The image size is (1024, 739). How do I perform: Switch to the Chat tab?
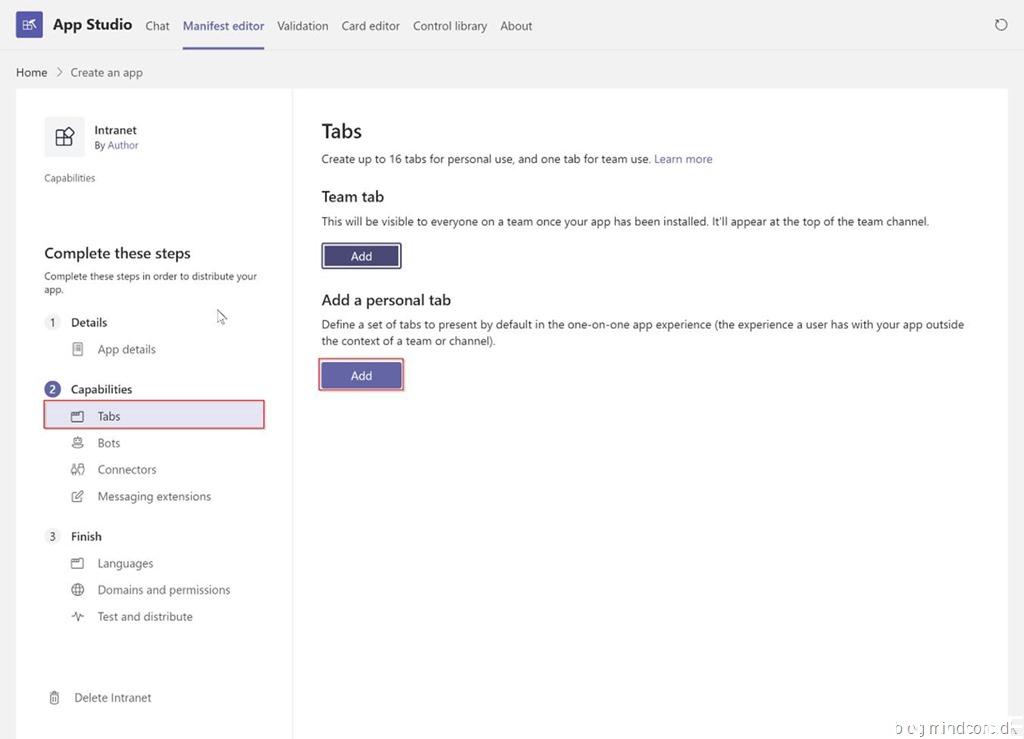(157, 26)
